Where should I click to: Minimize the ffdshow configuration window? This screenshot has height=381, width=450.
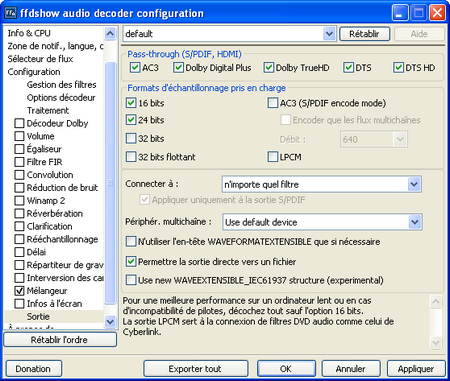point(399,13)
